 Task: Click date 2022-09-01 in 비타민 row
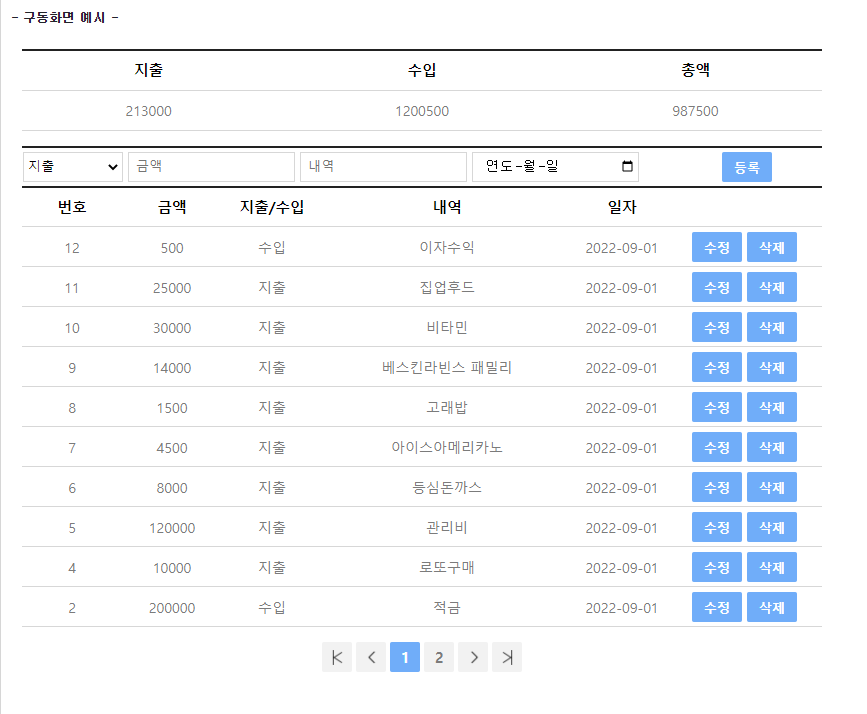click(621, 328)
